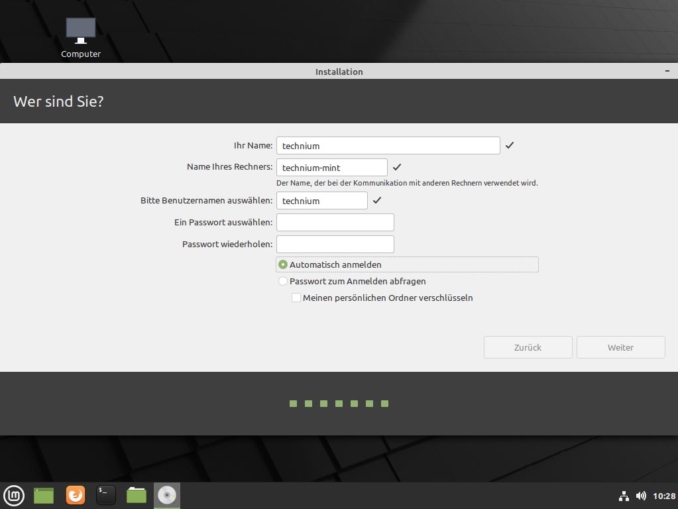Focus the Ein Passwort auswählen field
Image resolution: width=678 pixels, height=509 pixels.
coord(335,222)
